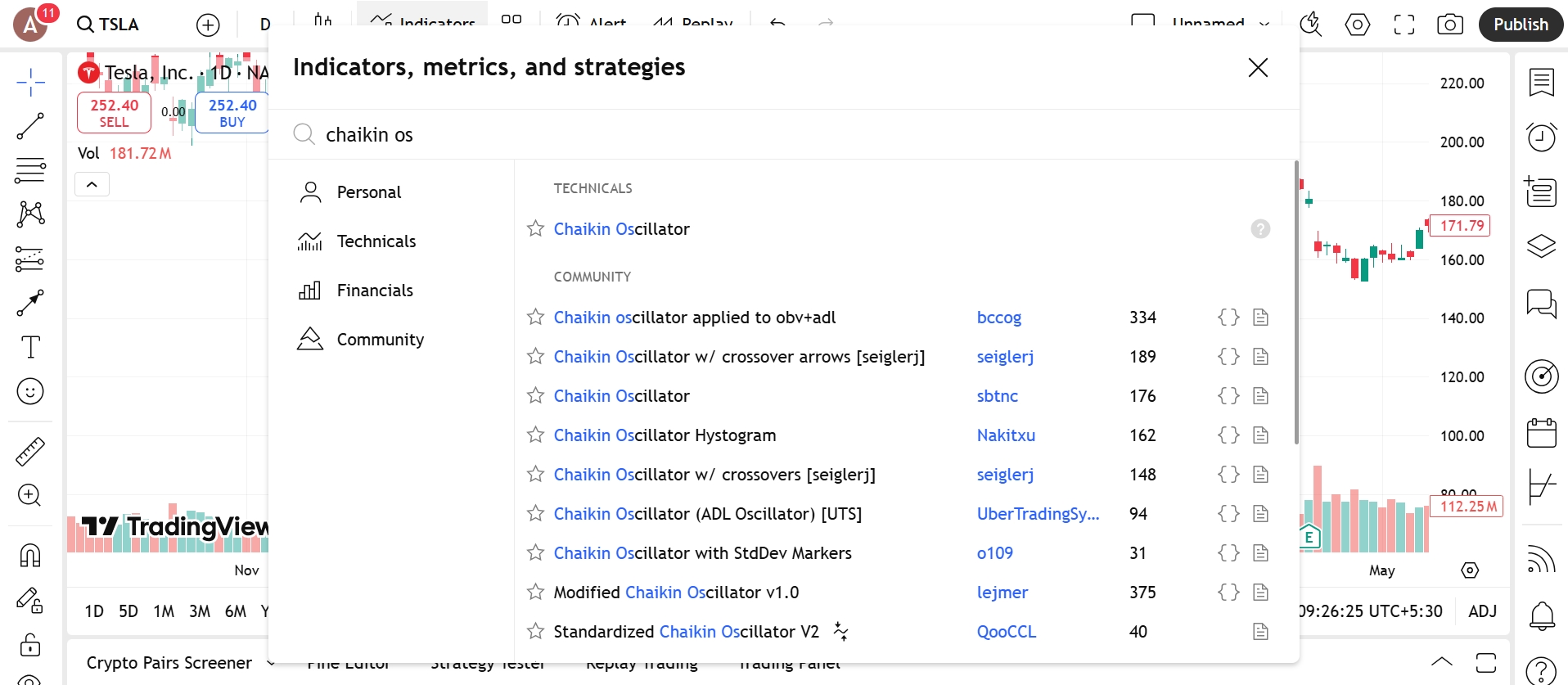Favorite the technical Chaikin Oscillator with star
Screen dimensions: 1568x685
(535, 229)
